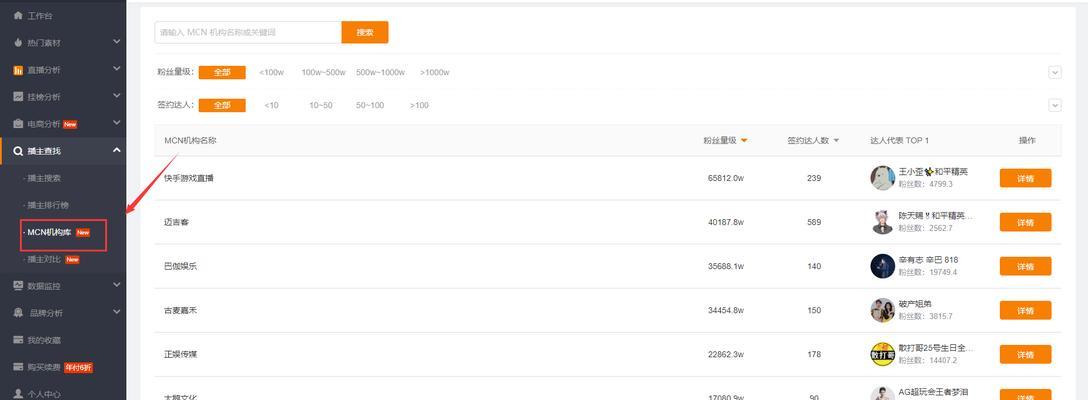Click the 电商分析 shopping bag icon
The height and width of the screenshot is (400, 1088).
pyautogui.click(x=18, y=124)
